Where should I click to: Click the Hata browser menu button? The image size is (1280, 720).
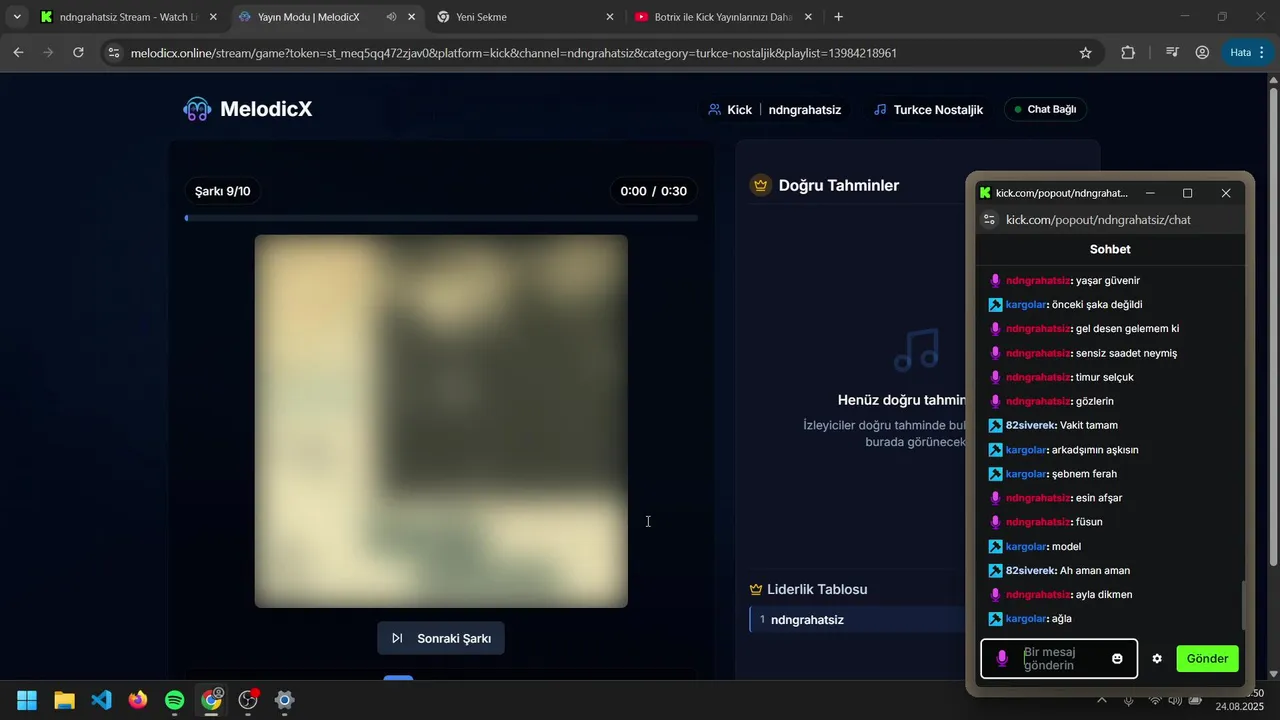tap(1248, 53)
